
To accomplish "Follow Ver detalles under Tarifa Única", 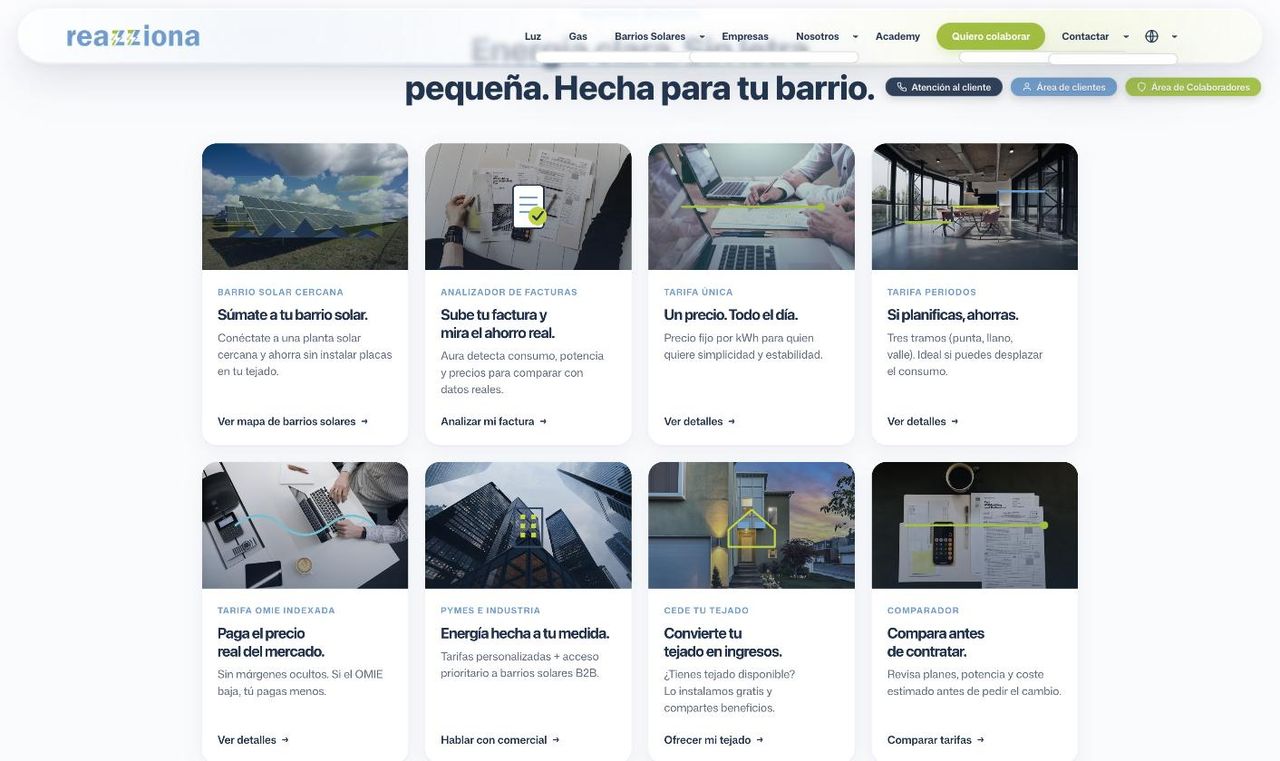I will coord(700,421).
